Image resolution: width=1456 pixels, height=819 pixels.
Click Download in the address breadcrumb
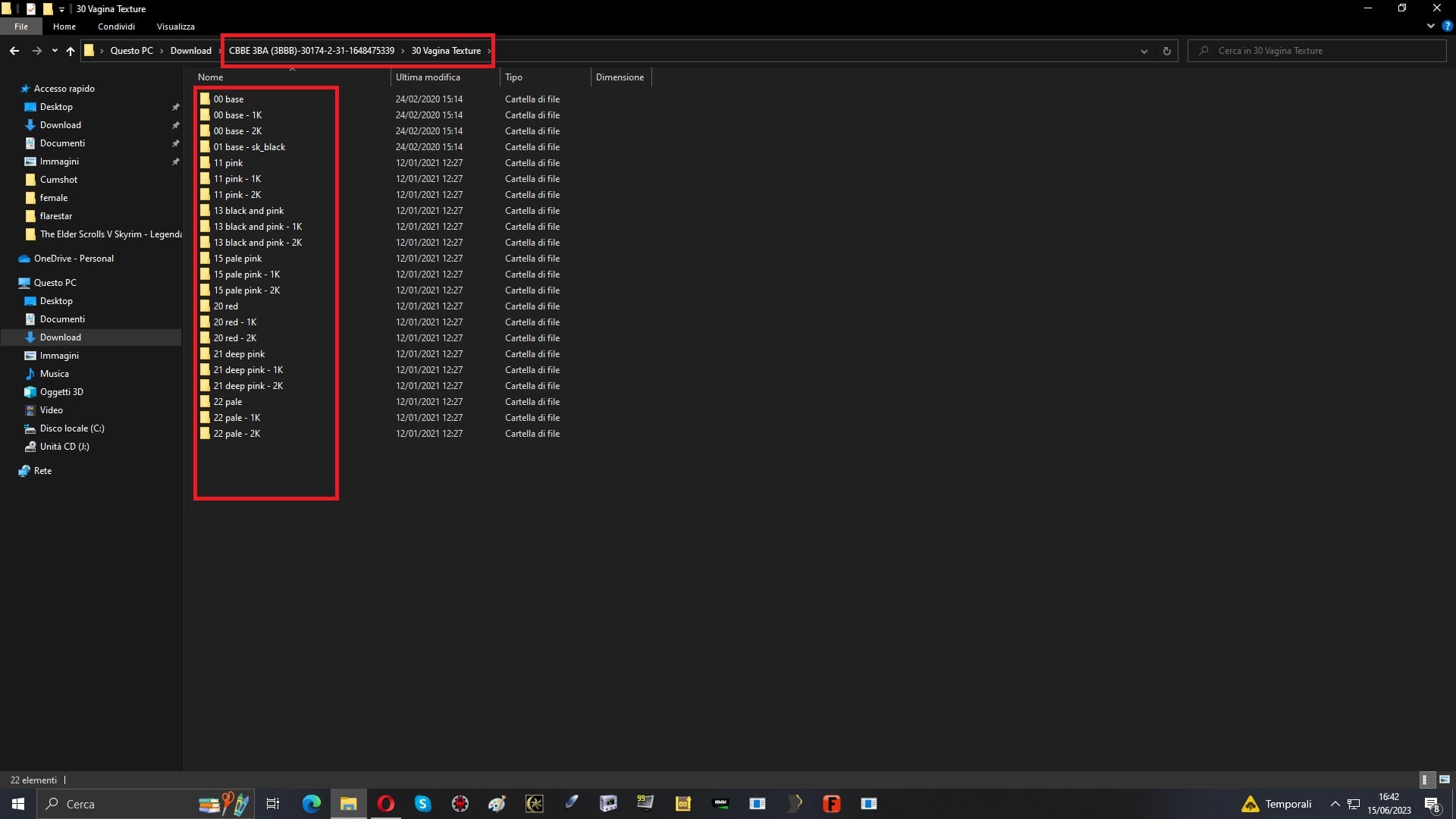190,51
